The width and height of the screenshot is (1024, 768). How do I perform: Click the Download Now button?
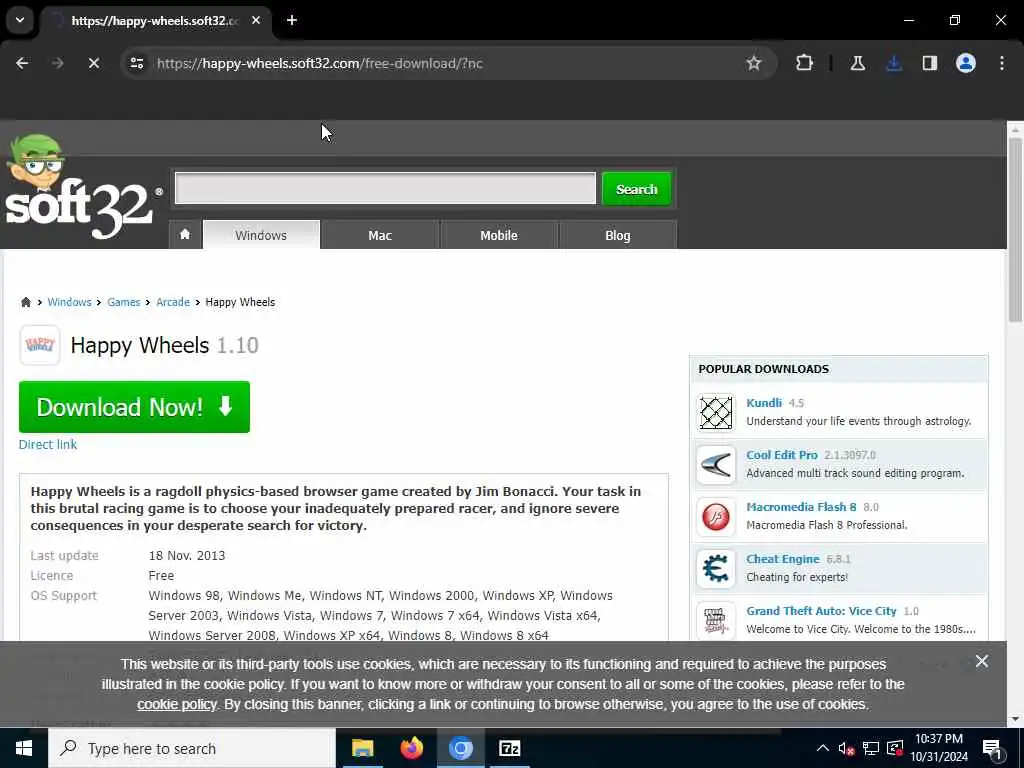(135, 407)
